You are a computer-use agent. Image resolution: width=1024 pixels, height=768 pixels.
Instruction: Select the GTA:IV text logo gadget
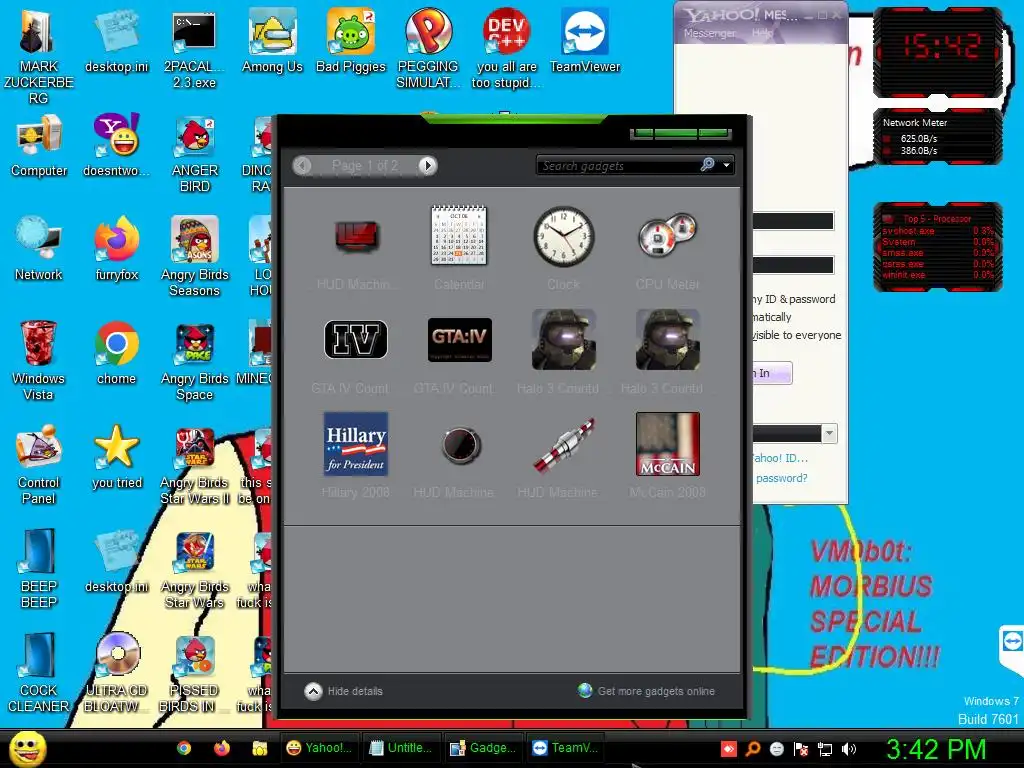coord(459,340)
